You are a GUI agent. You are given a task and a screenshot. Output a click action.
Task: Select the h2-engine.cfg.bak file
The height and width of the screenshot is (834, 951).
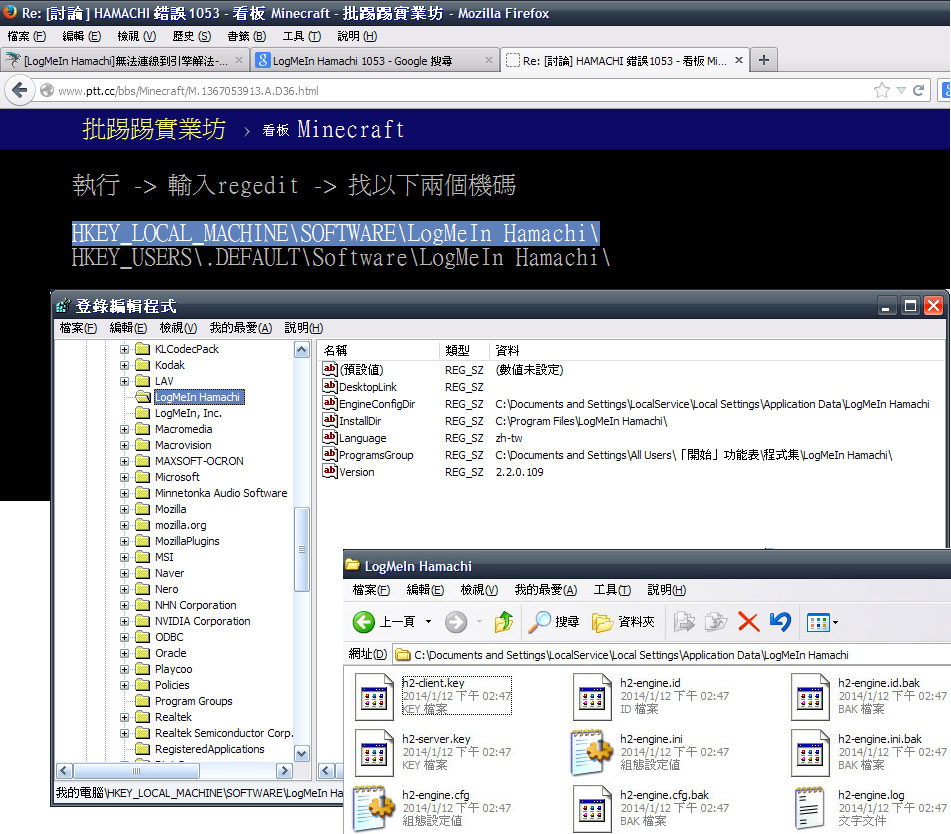(x=651, y=807)
